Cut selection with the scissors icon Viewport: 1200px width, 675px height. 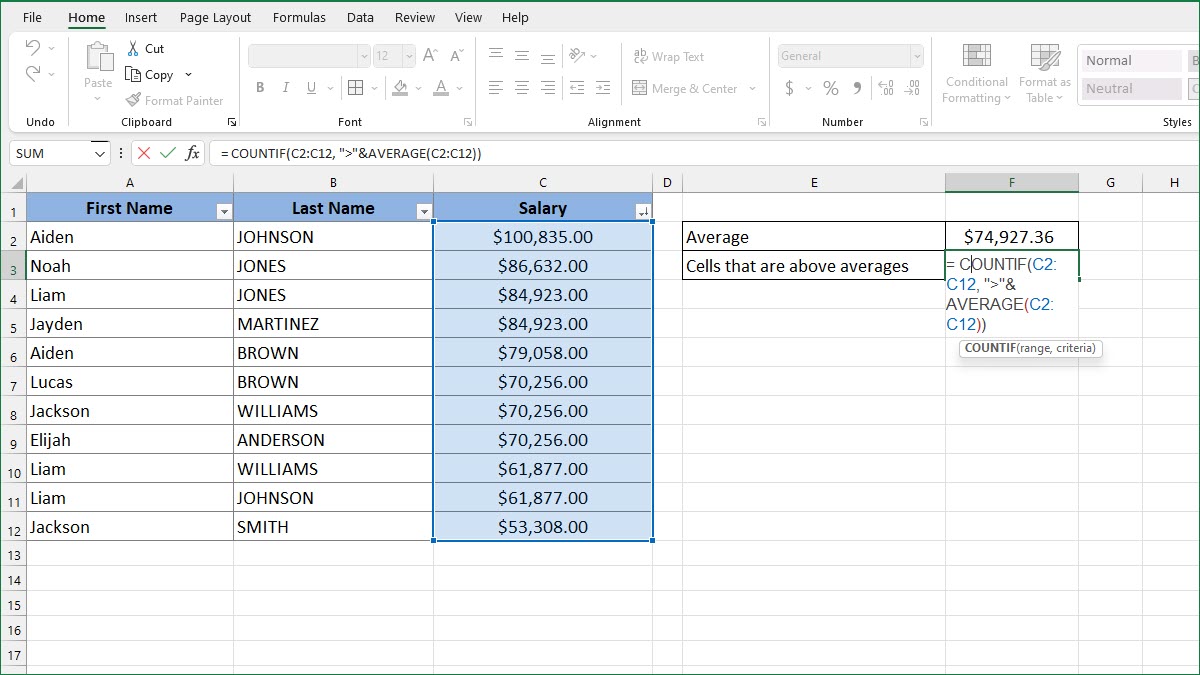[133, 48]
